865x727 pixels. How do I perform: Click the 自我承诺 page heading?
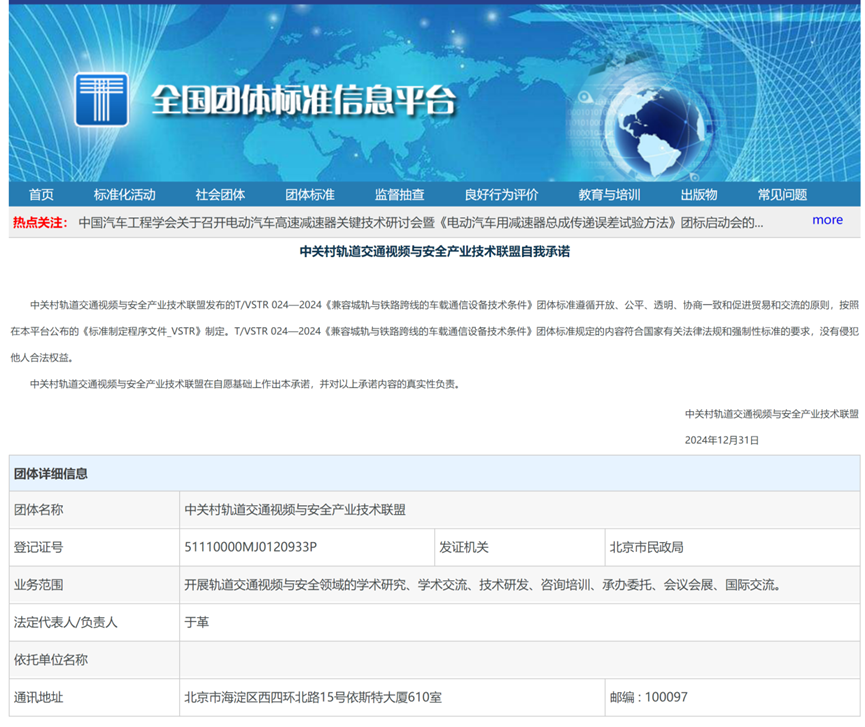tap(434, 253)
